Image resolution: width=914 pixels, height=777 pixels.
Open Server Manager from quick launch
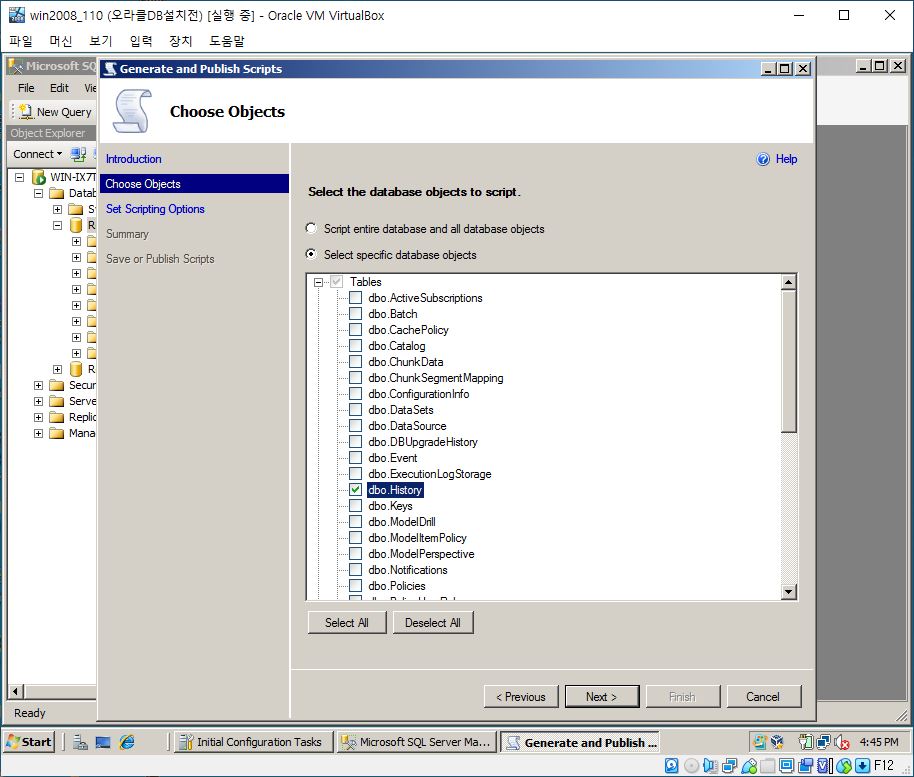pos(80,742)
